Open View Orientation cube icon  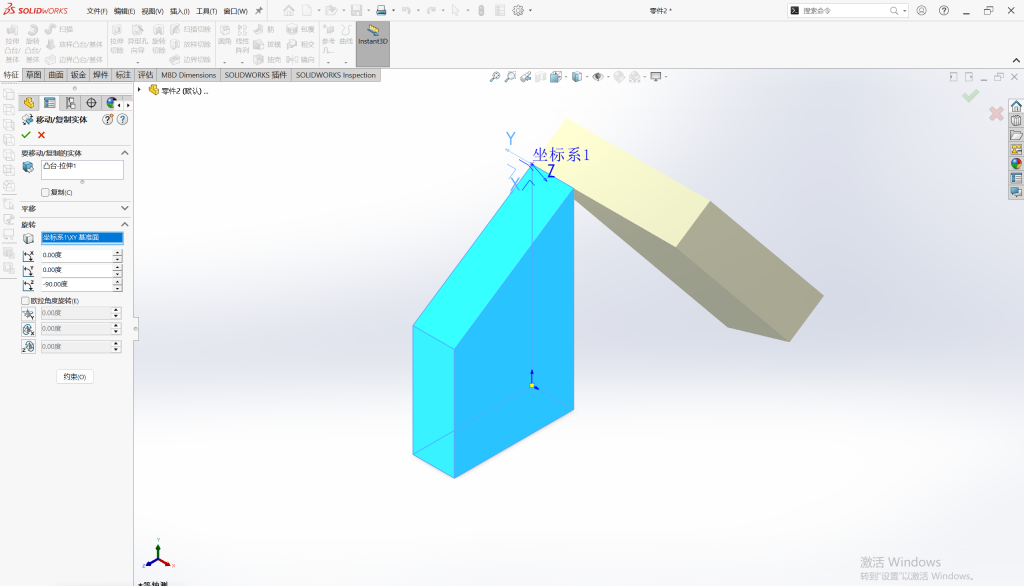point(555,77)
